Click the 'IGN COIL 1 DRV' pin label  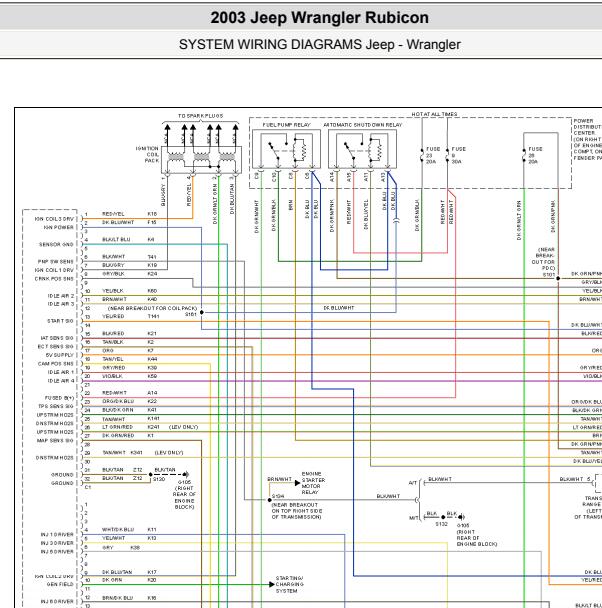[x=54, y=270]
